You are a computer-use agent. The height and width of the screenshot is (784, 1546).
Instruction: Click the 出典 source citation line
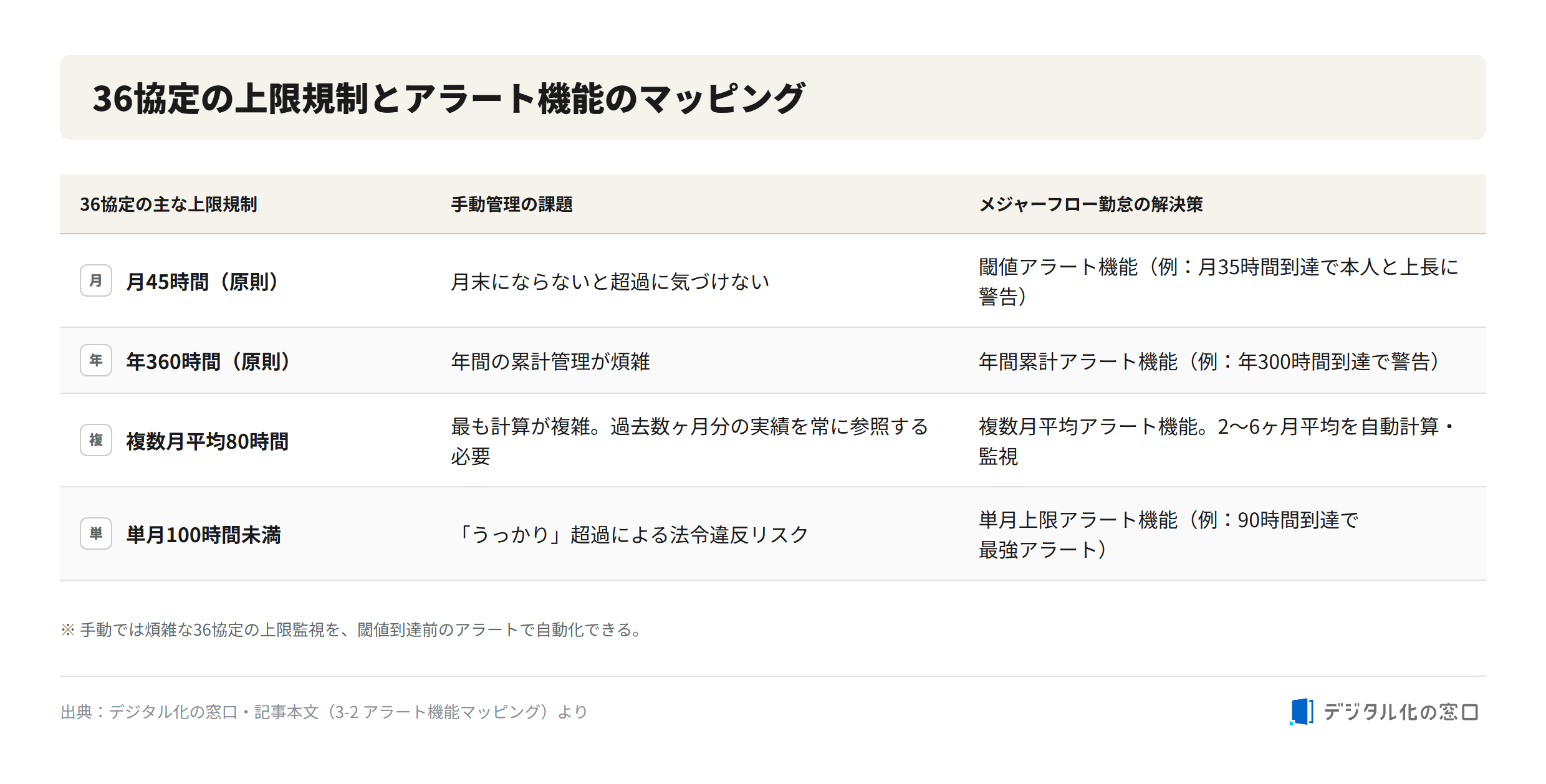pos(324,712)
